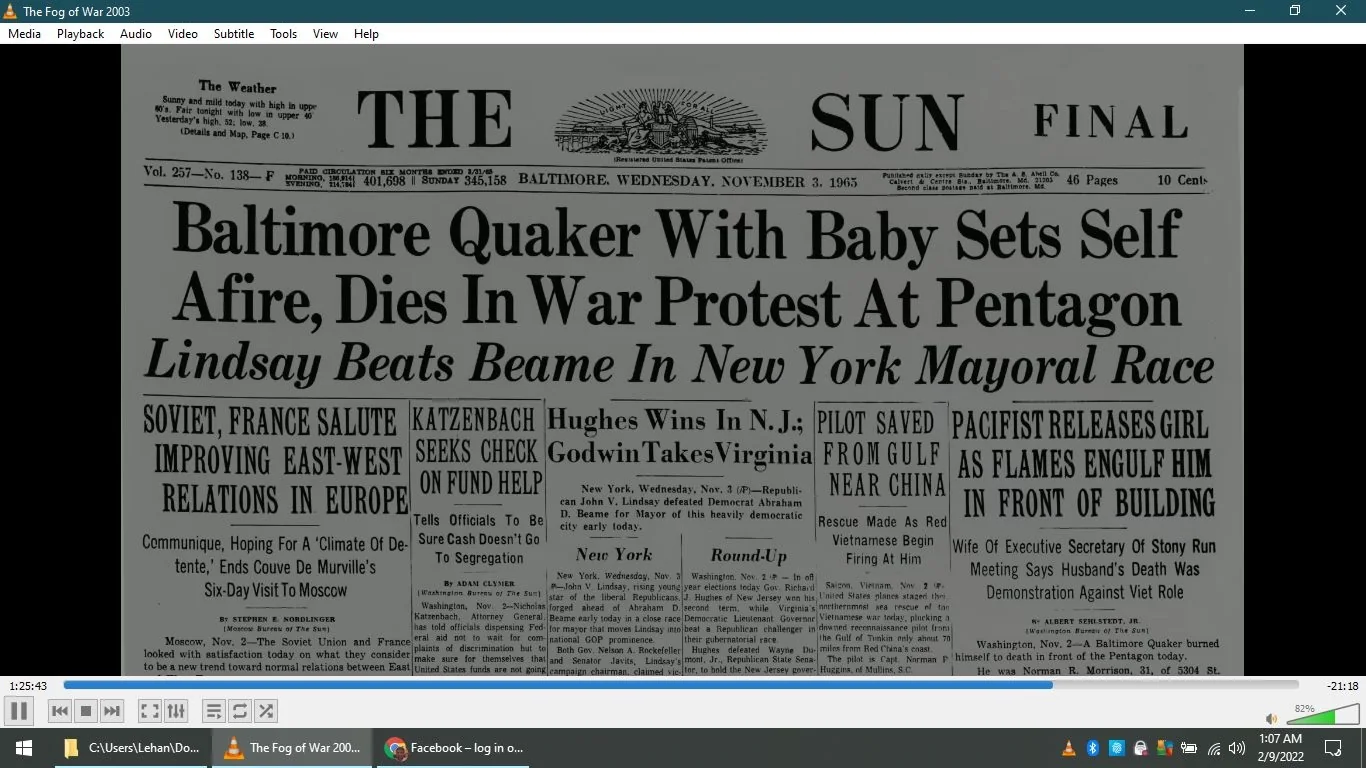1366x768 pixels.
Task: Click the padlock tray icon
Action: coord(1140,748)
